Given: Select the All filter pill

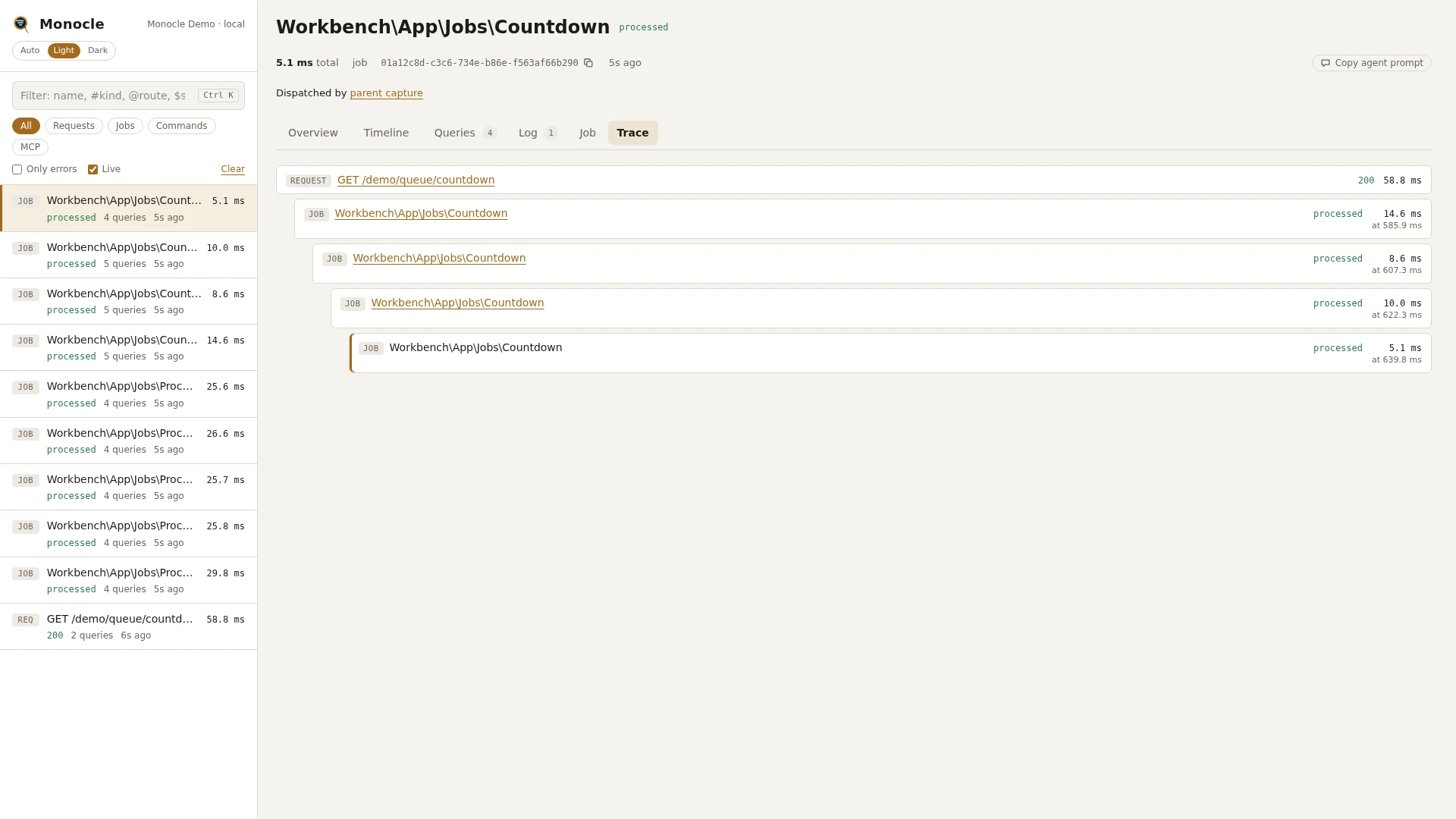Looking at the screenshot, I should tap(26, 126).
